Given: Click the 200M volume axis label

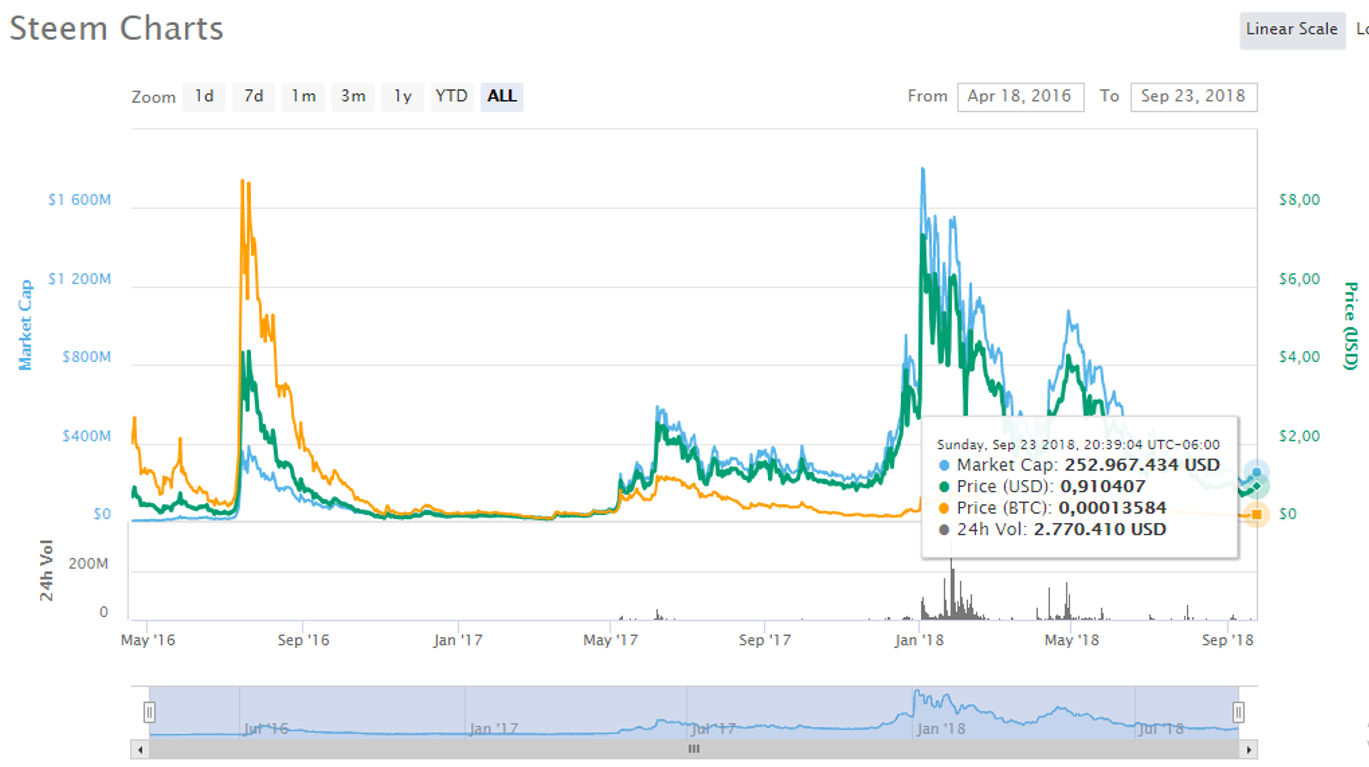Looking at the screenshot, I should pos(89,565).
